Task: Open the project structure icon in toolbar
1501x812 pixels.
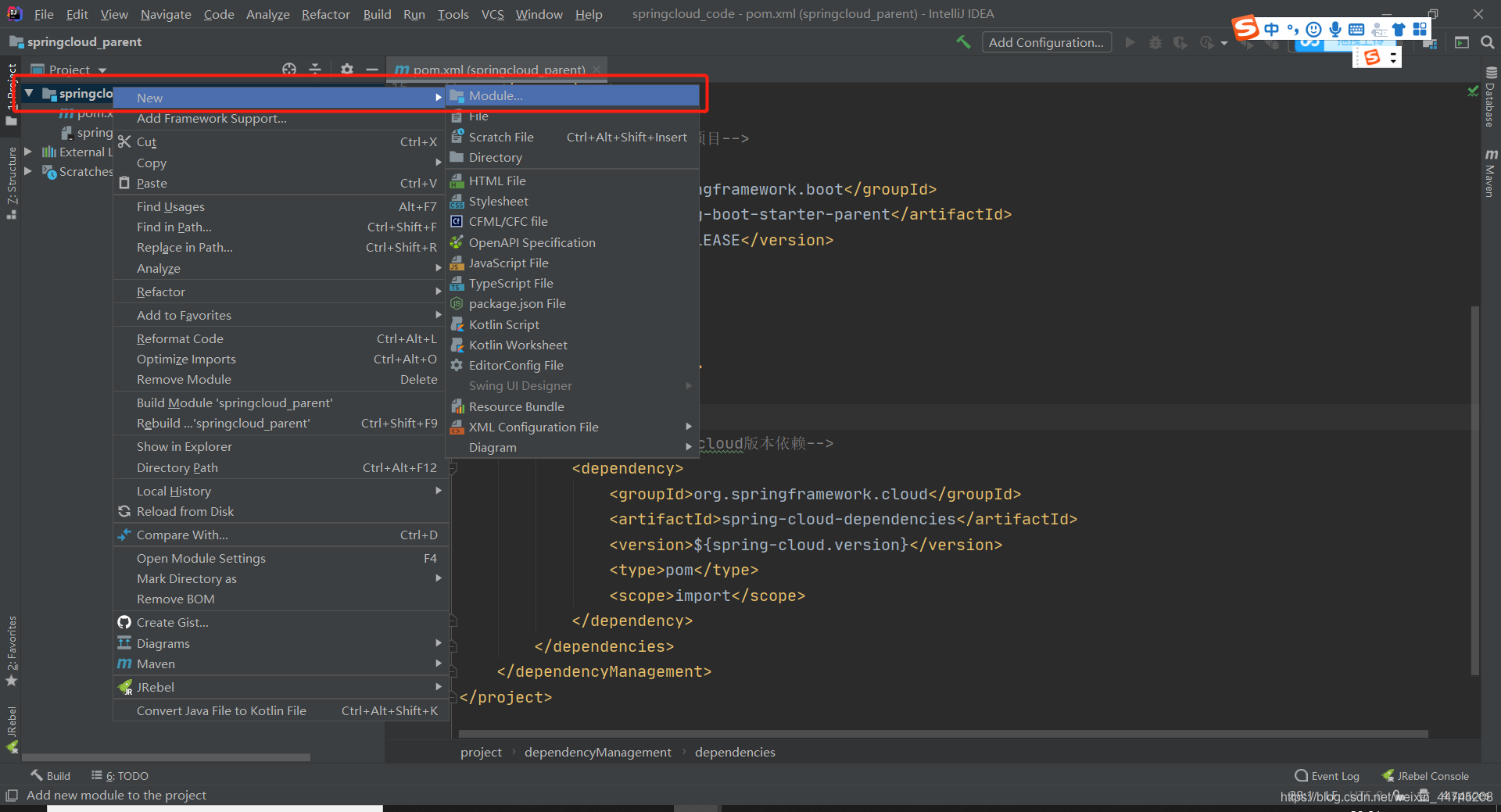Action: click(1430, 42)
